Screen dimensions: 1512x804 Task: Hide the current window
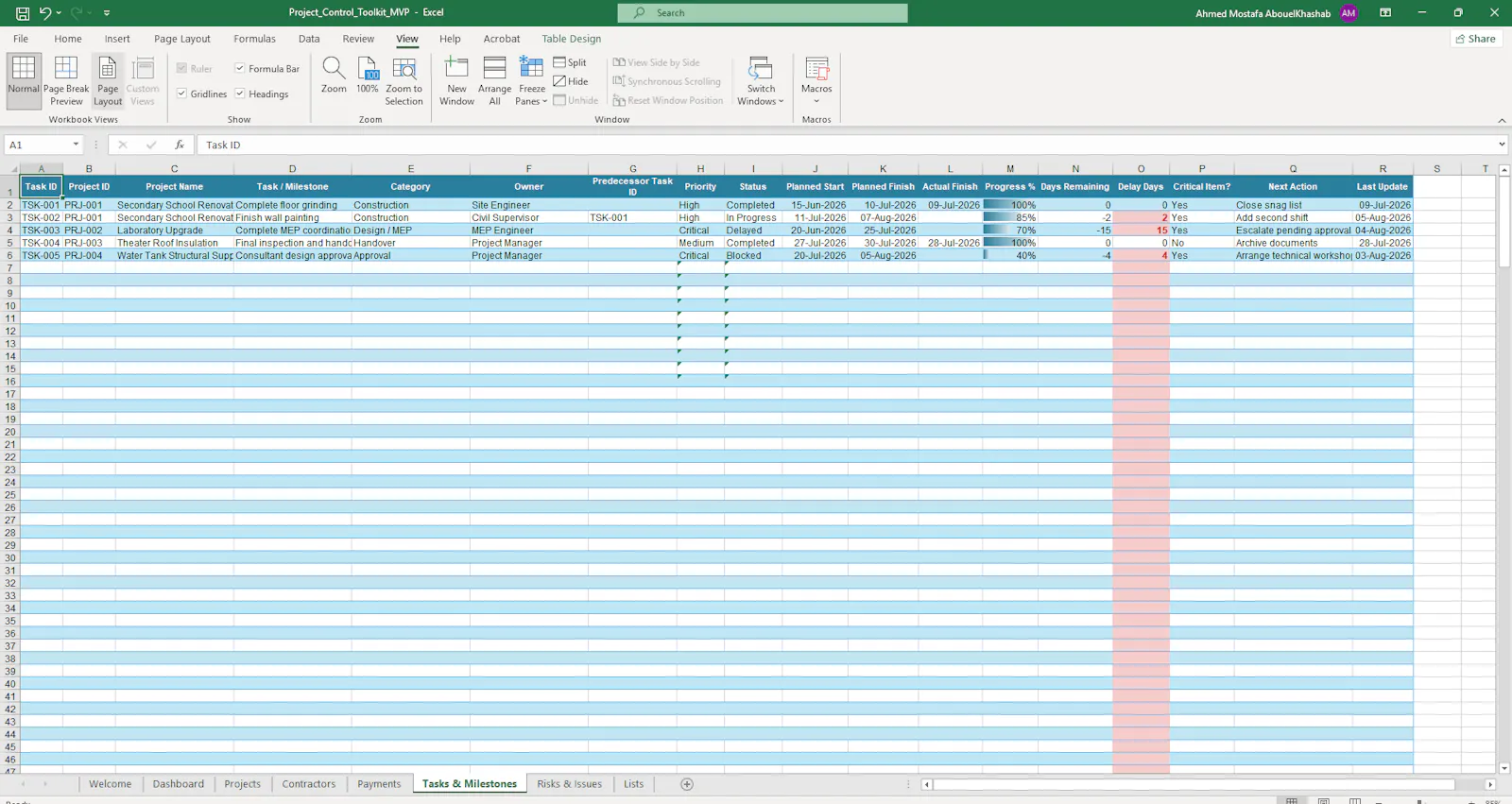tap(571, 81)
